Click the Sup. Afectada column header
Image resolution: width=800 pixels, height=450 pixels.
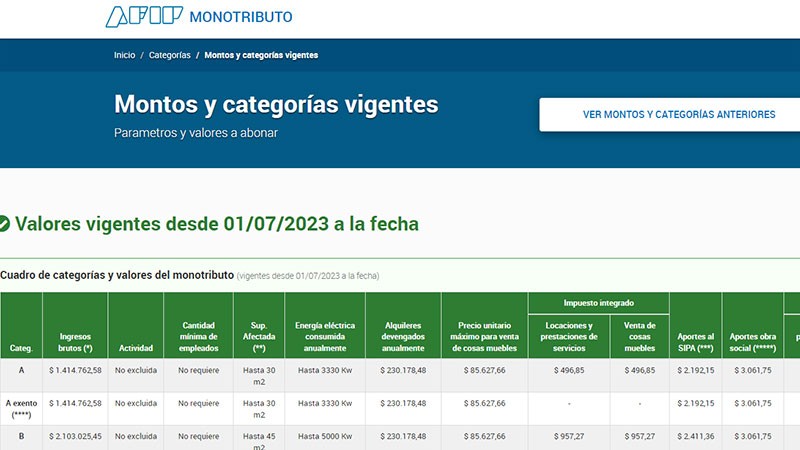[x=259, y=337]
